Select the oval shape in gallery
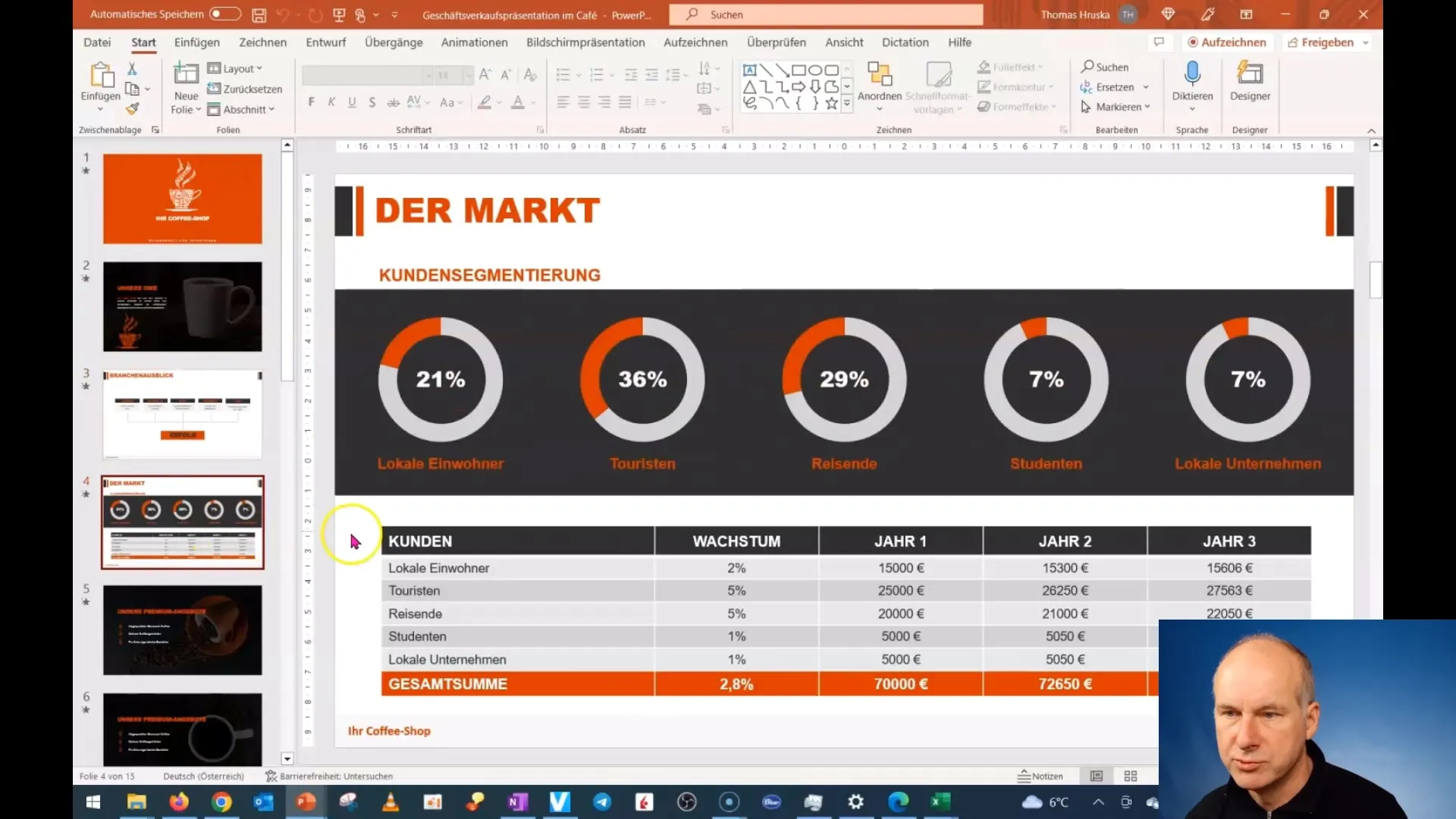 [x=815, y=70]
